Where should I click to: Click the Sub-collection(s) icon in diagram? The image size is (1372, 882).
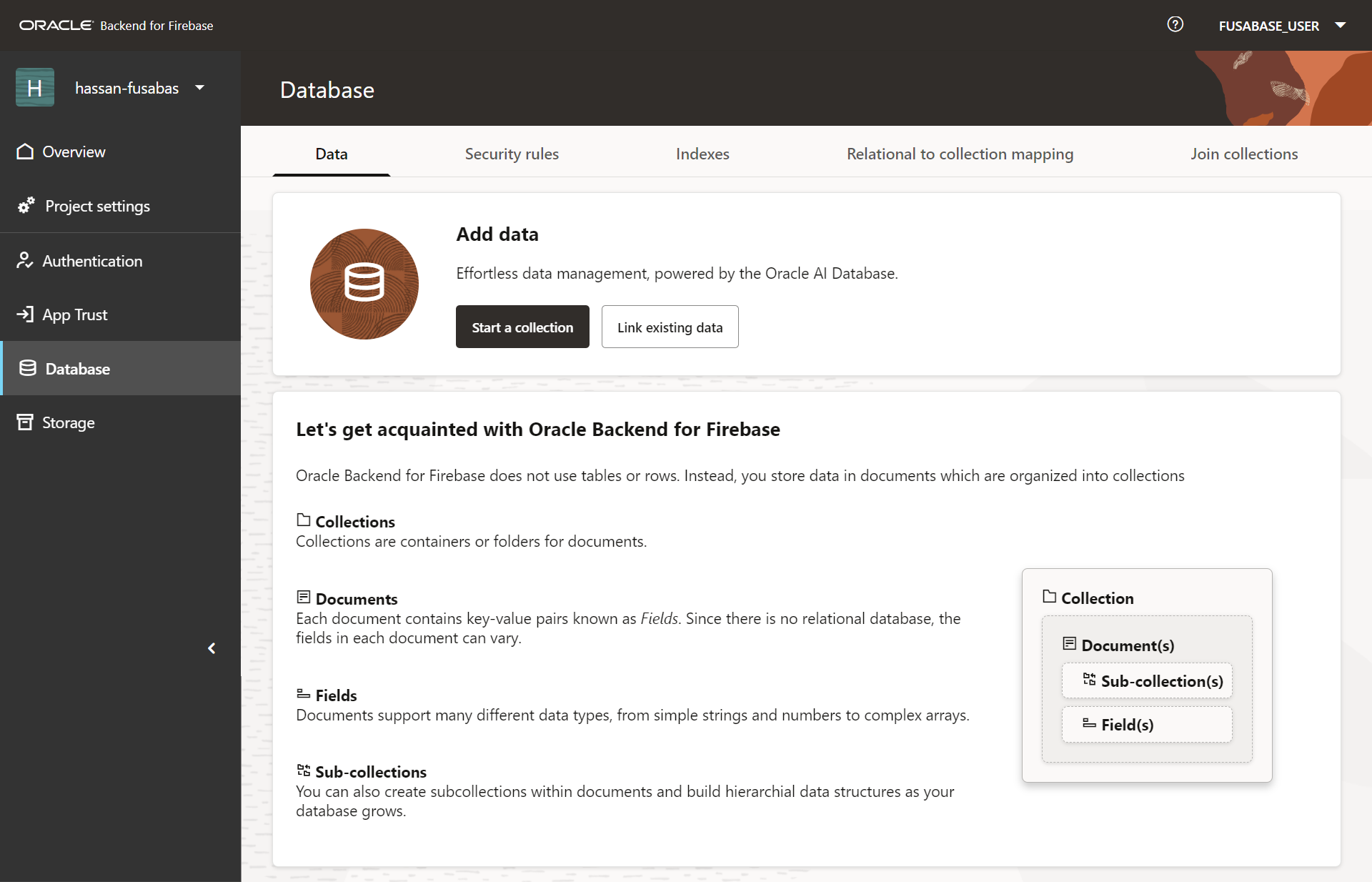(x=1090, y=679)
